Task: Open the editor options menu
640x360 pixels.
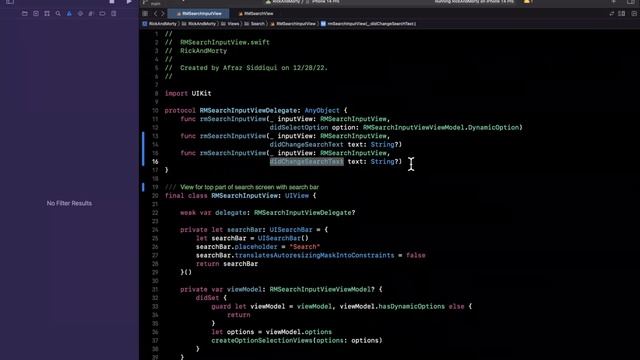Action: [x=622, y=13]
